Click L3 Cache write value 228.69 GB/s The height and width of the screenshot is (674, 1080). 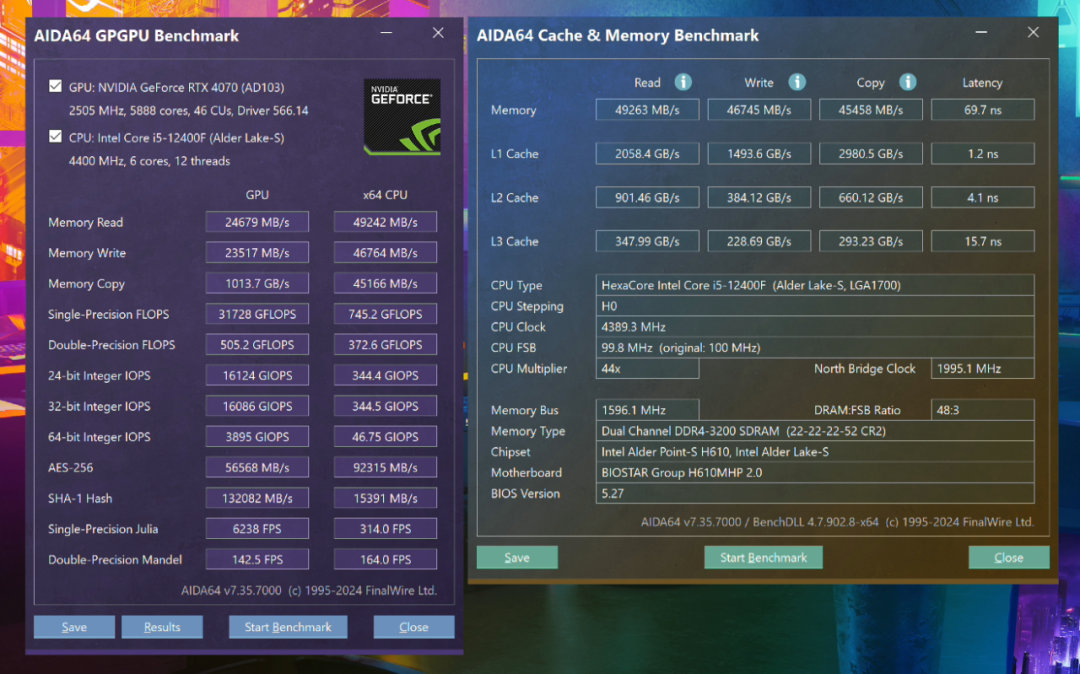(759, 242)
